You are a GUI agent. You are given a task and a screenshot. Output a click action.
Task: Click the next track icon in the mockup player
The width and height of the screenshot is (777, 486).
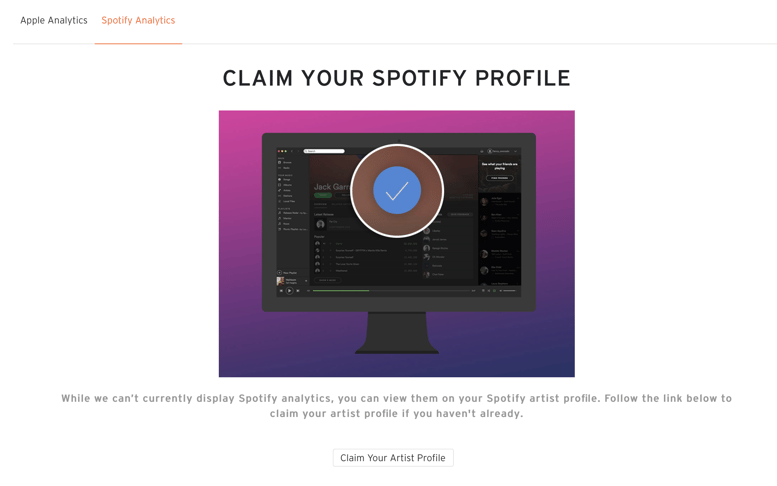pyautogui.click(x=298, y=291)
